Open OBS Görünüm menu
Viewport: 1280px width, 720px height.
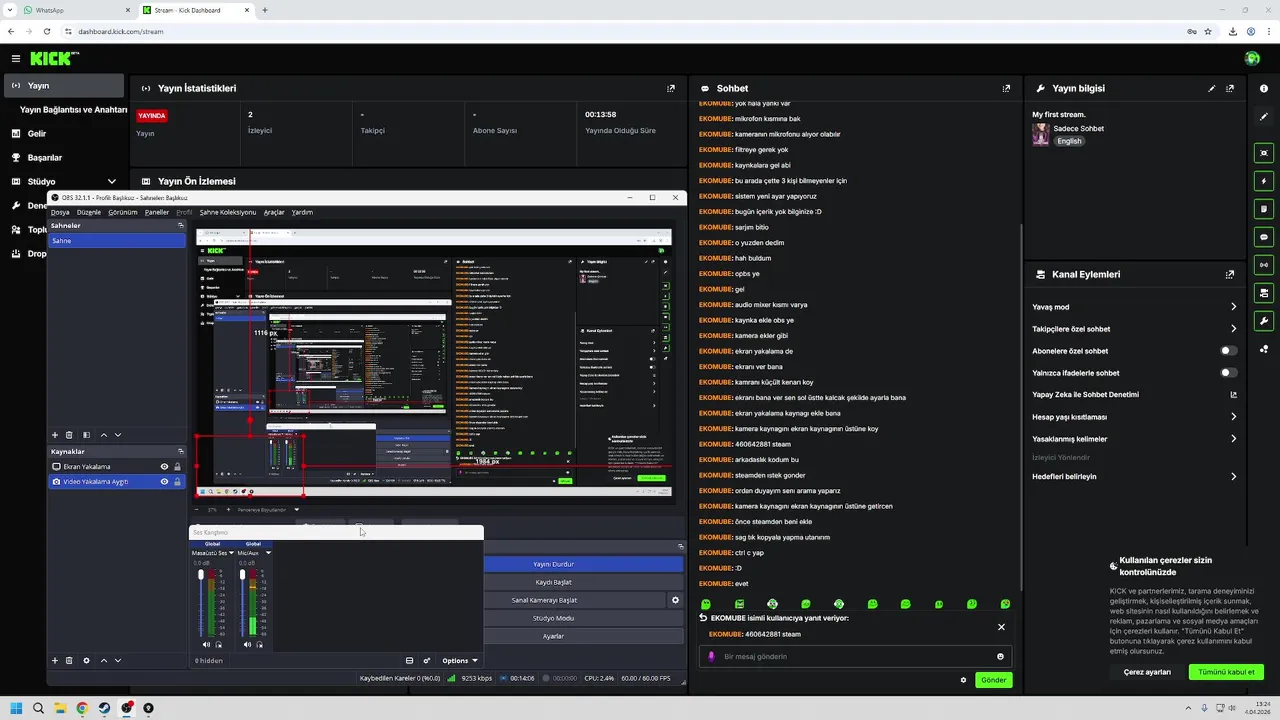tap(123, 212)
